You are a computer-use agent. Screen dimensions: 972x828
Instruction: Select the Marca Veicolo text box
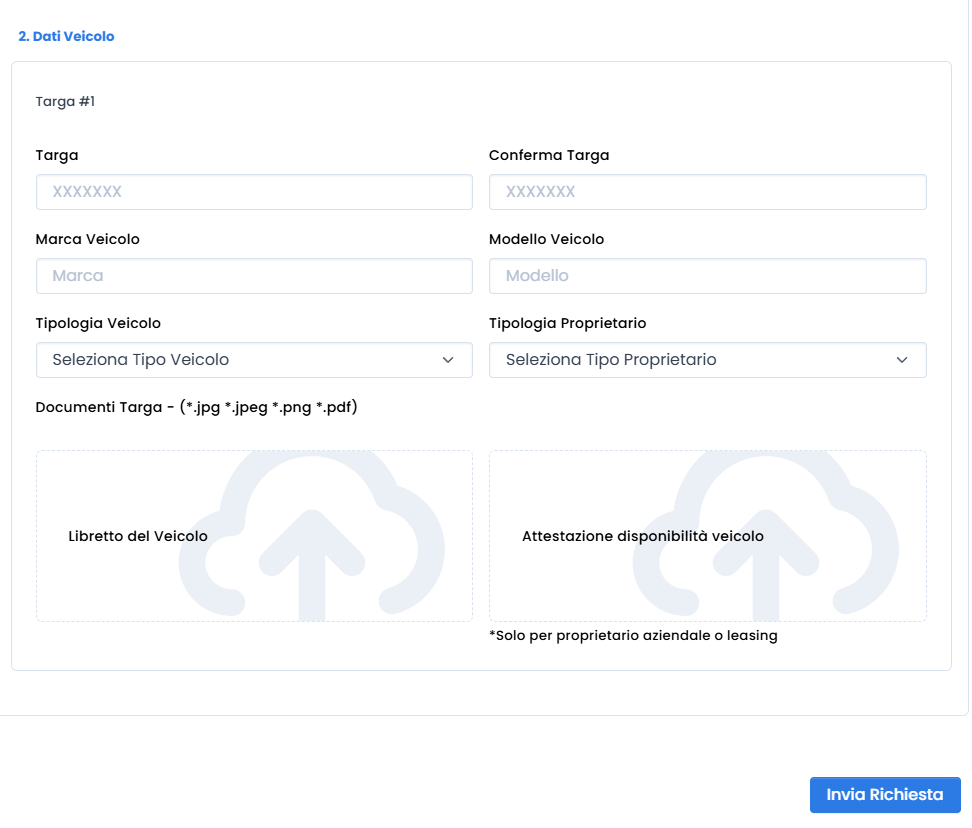pos(254,276)
